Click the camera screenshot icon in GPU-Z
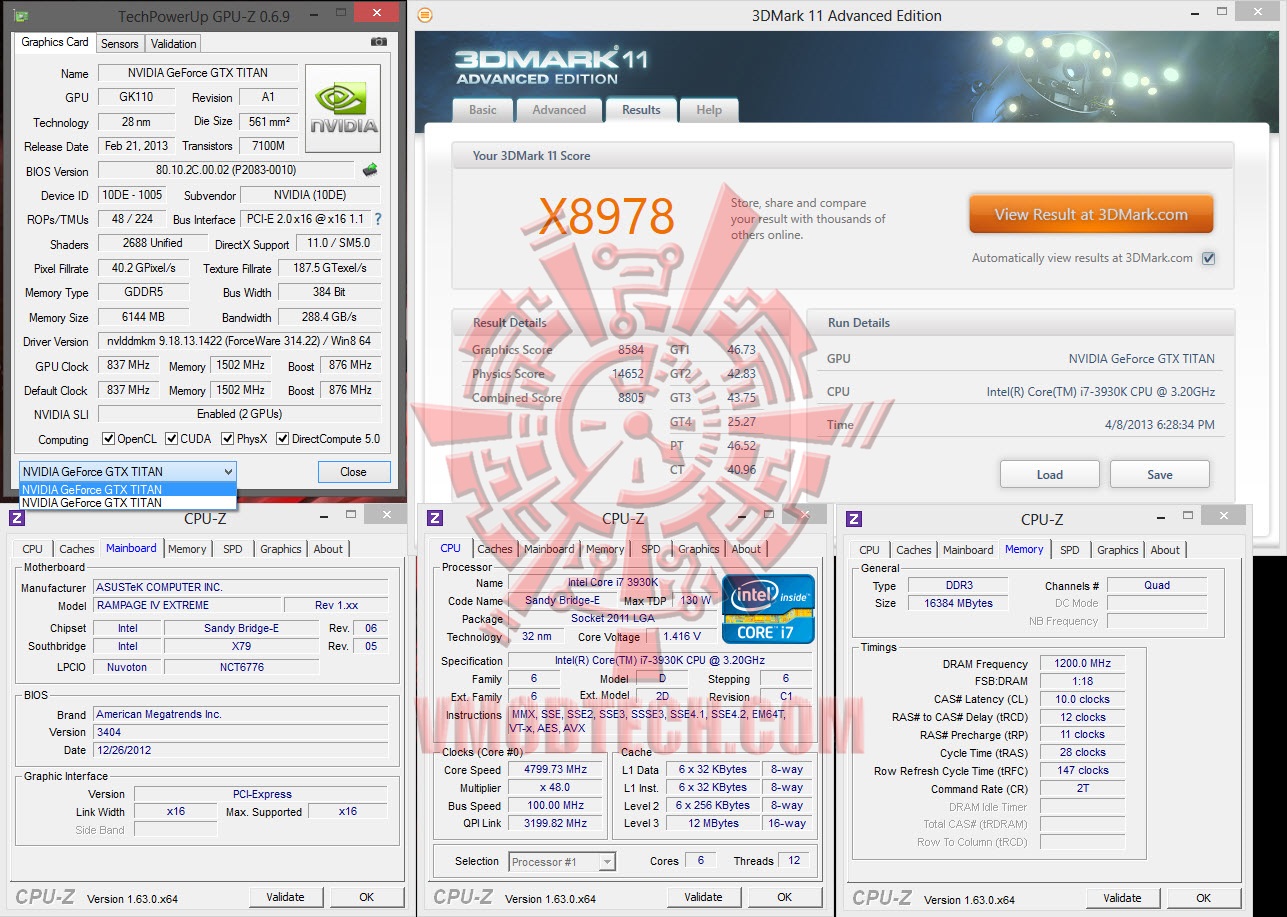Image resolution: width=1287 pixels, height=917 pixels. point(379,42)
